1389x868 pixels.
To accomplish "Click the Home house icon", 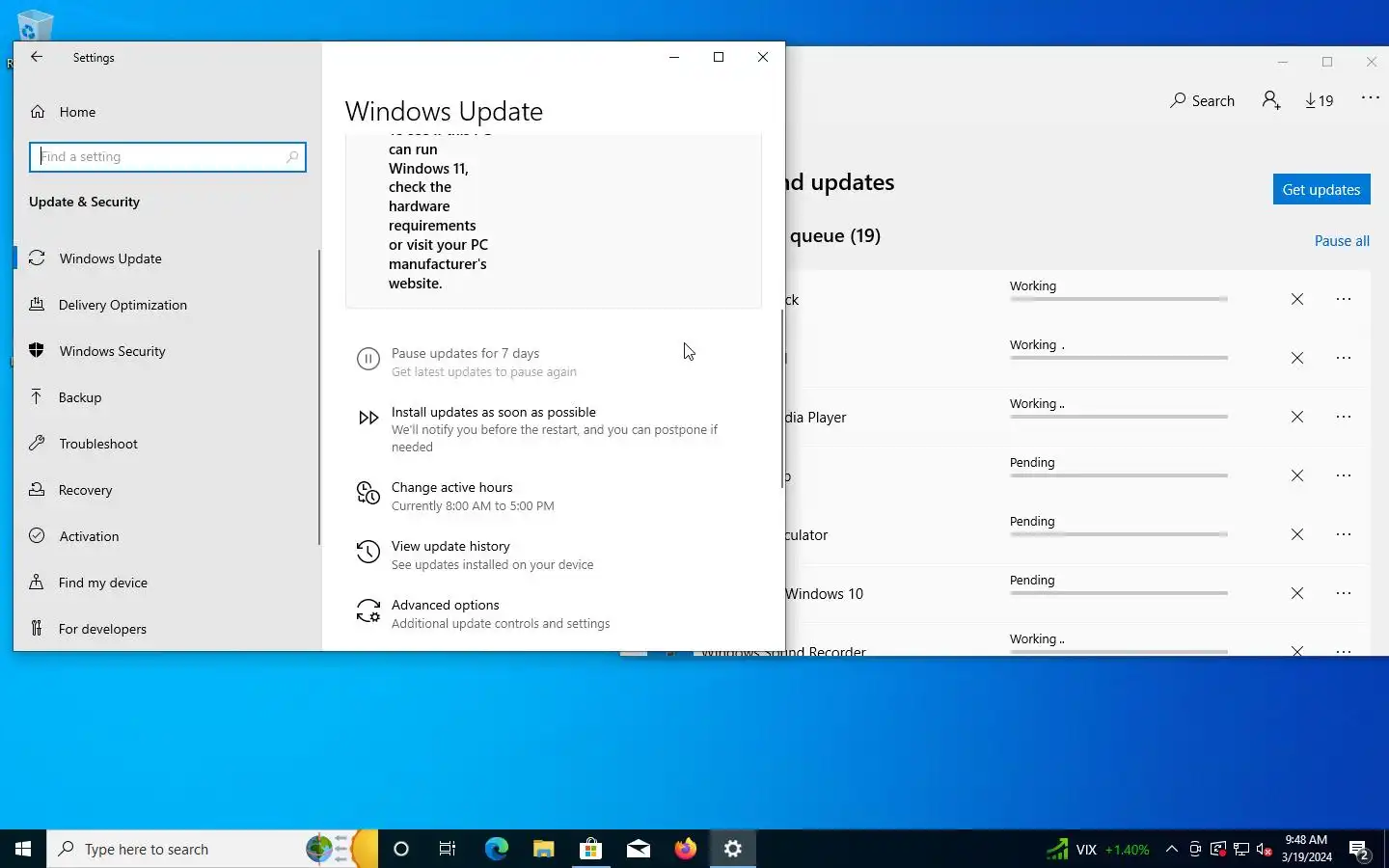I will tap(38, 112).
